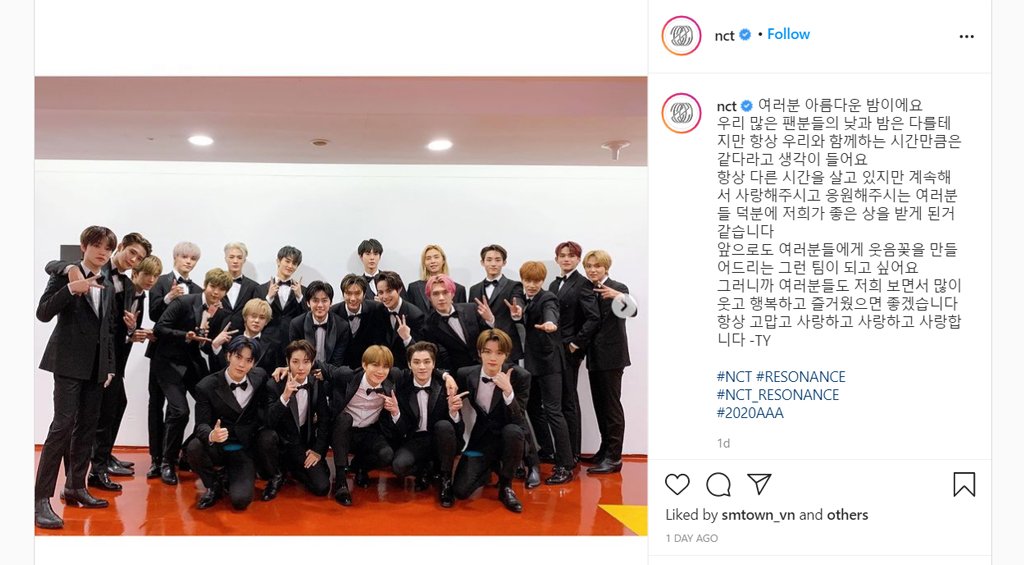The height and width of the screenshot is (565, 1024).
Task: Open more options three-dot menu
Action: (x=967, y=36)
